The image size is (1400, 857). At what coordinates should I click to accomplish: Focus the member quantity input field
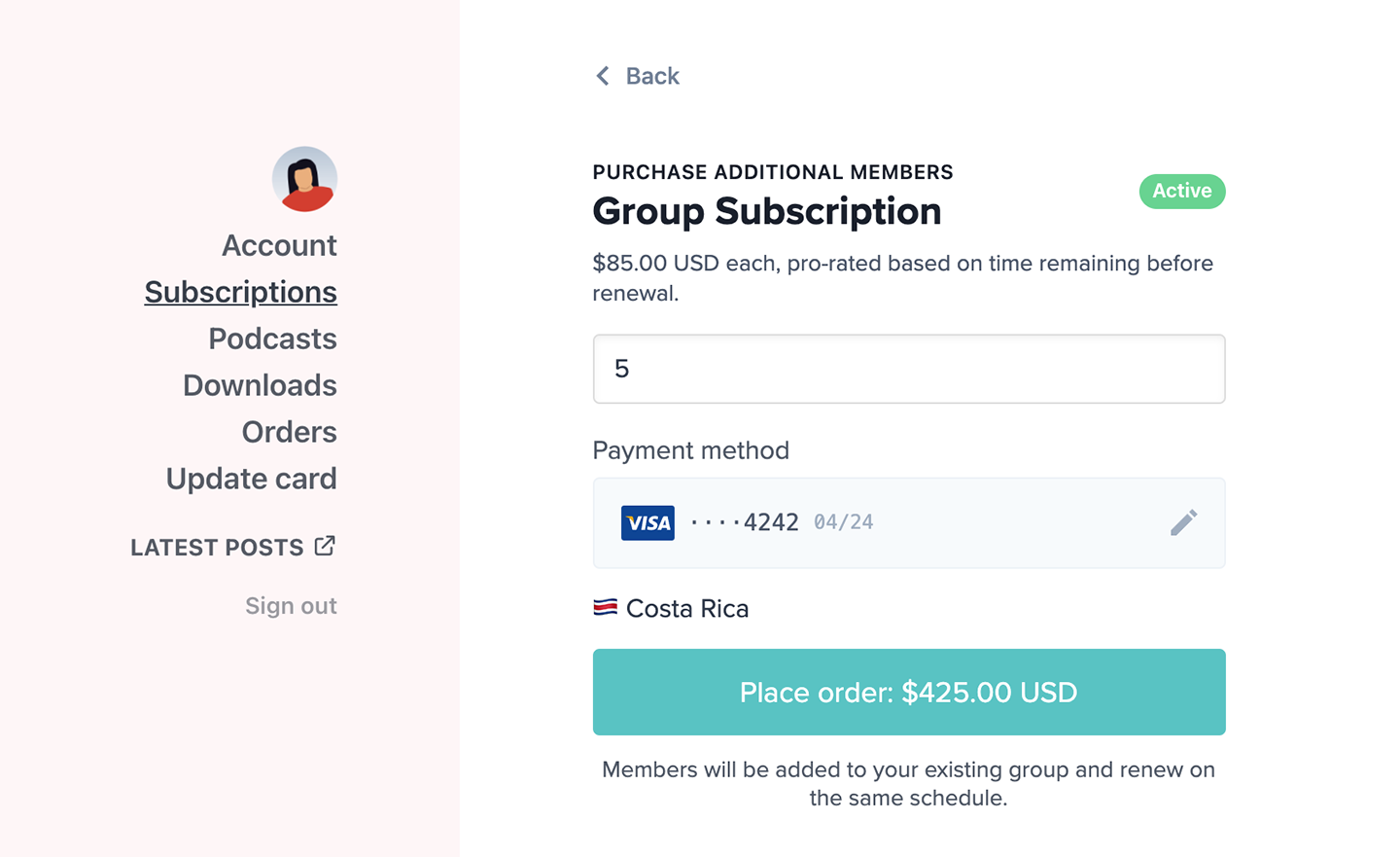coord(909,369)
